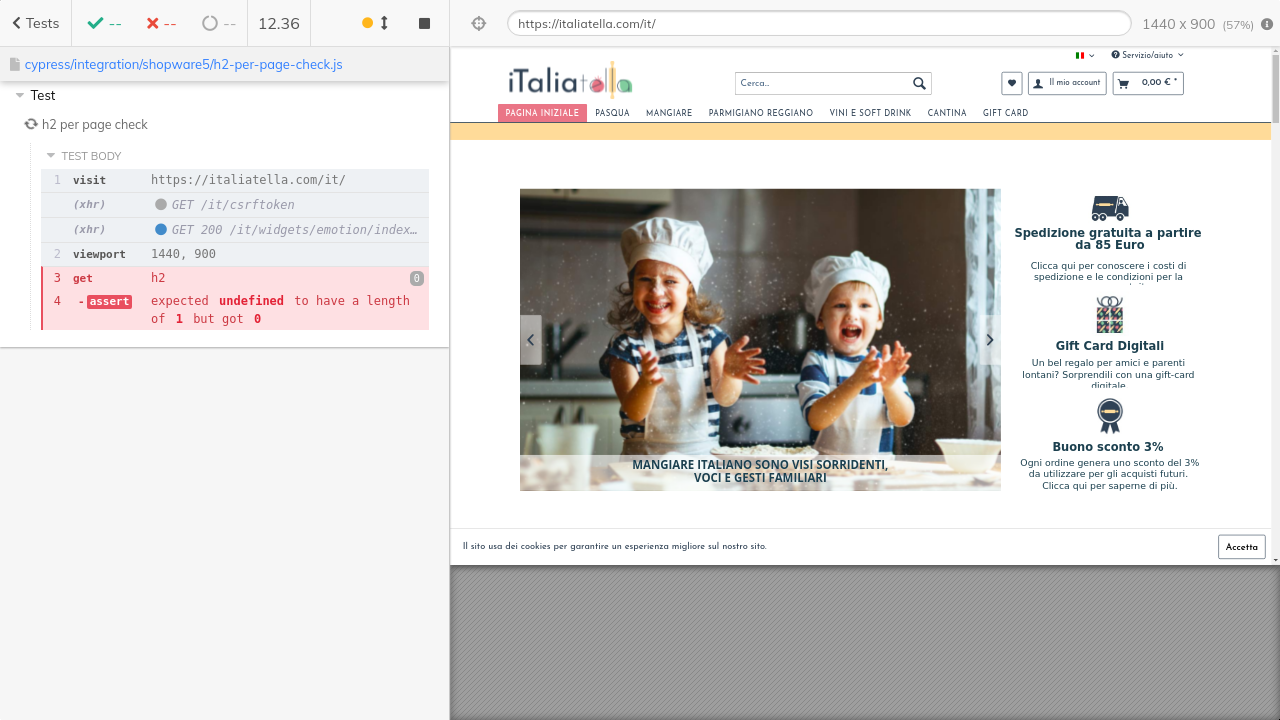The image size is (1280, 720).
Task: Show the next slider banner image
Action: coord(989,340)
